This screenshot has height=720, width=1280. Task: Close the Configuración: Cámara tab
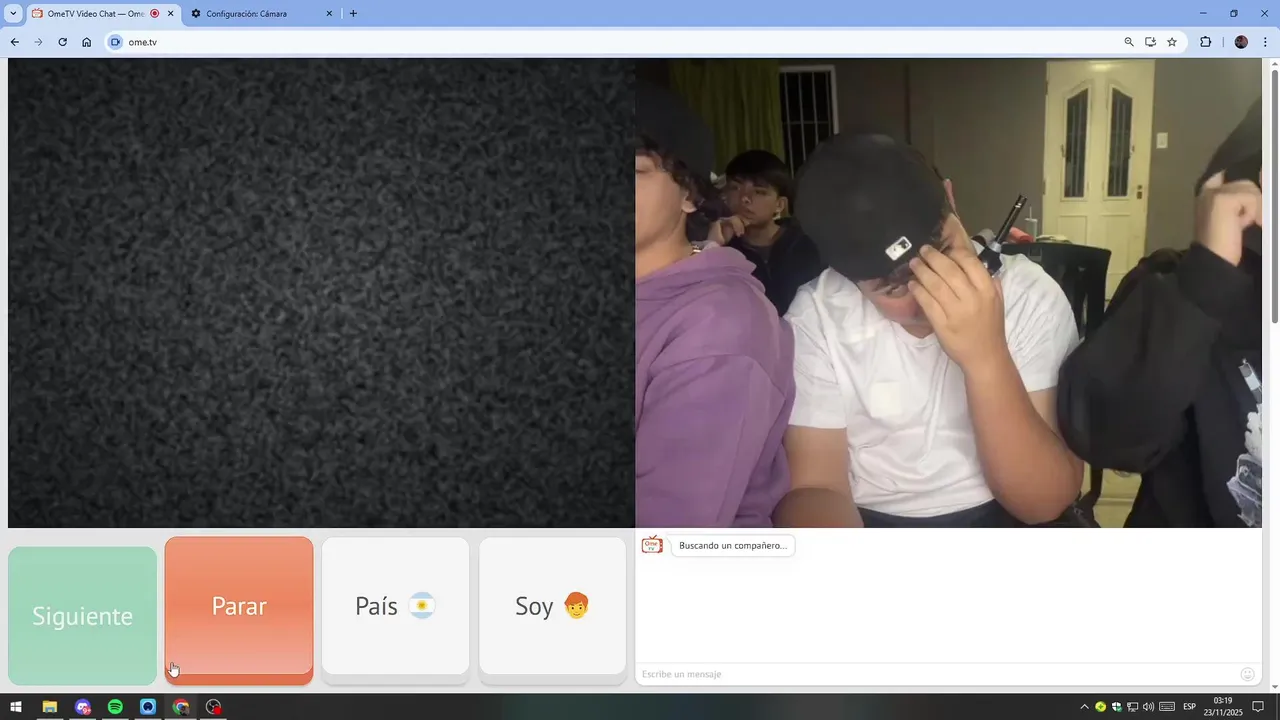tap(329, 14)
